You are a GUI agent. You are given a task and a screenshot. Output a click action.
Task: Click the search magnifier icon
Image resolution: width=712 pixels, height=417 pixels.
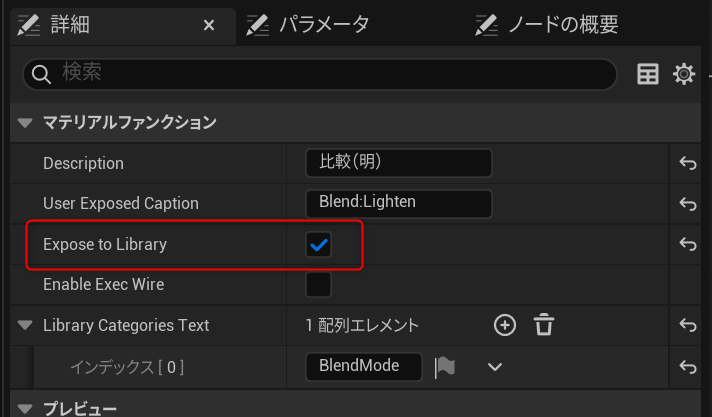click(x=41, y=74)
